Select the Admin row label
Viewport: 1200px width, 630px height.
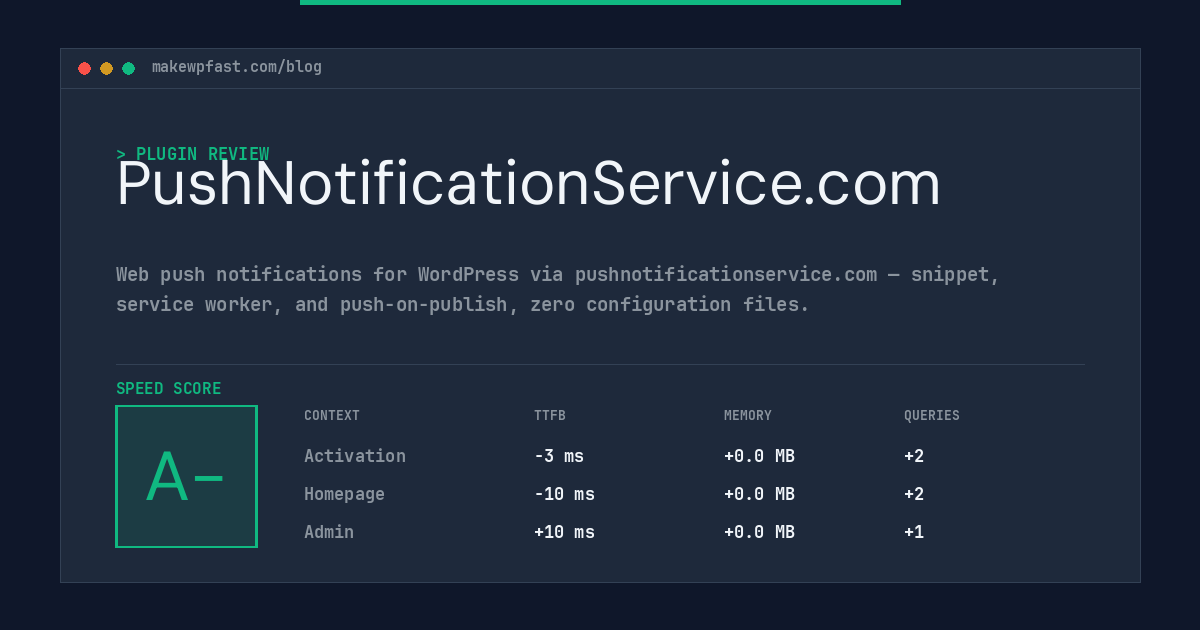pyautogui.click(x=329, y=532)
